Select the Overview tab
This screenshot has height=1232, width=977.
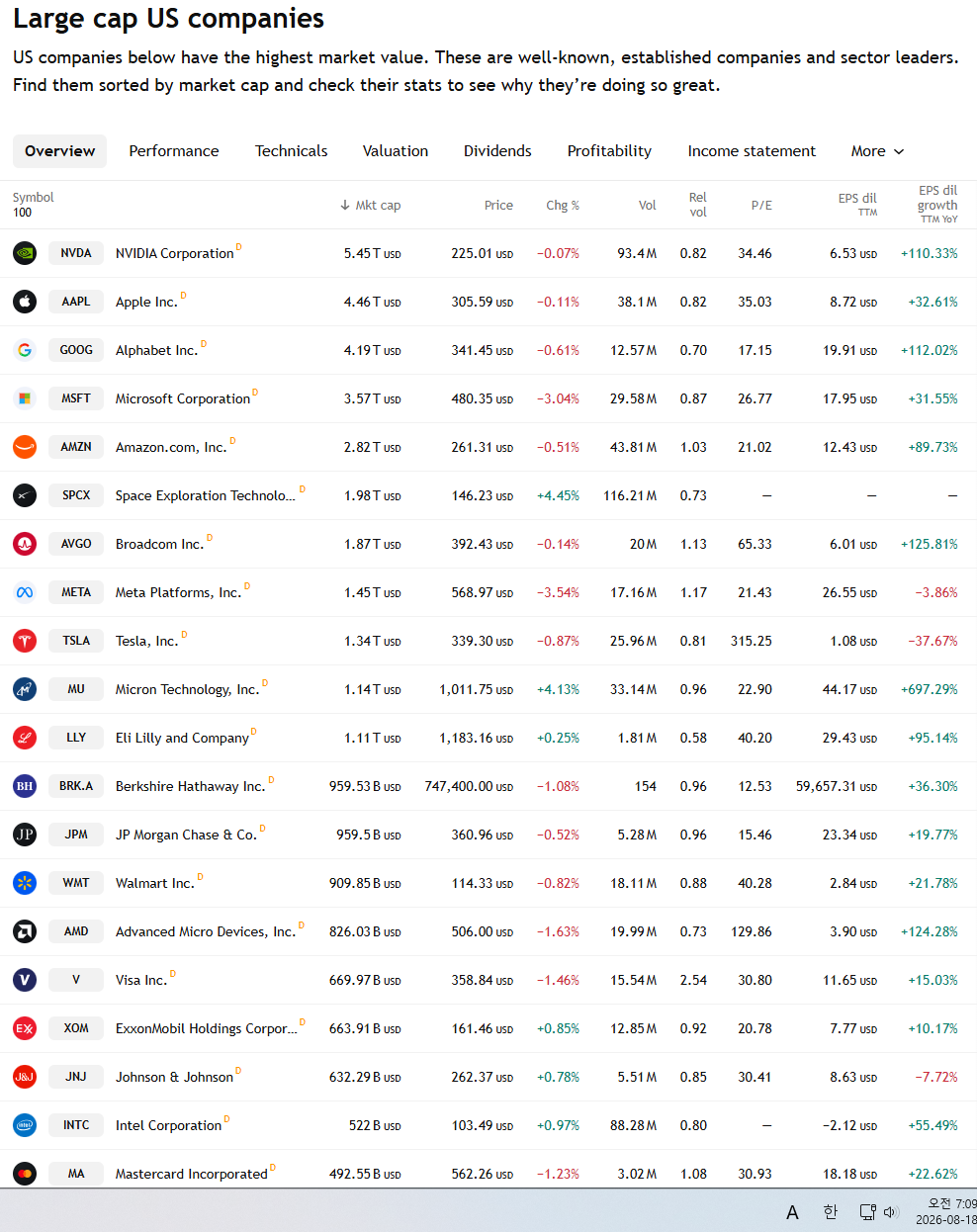pyautogui.click(x=60, y=151)
